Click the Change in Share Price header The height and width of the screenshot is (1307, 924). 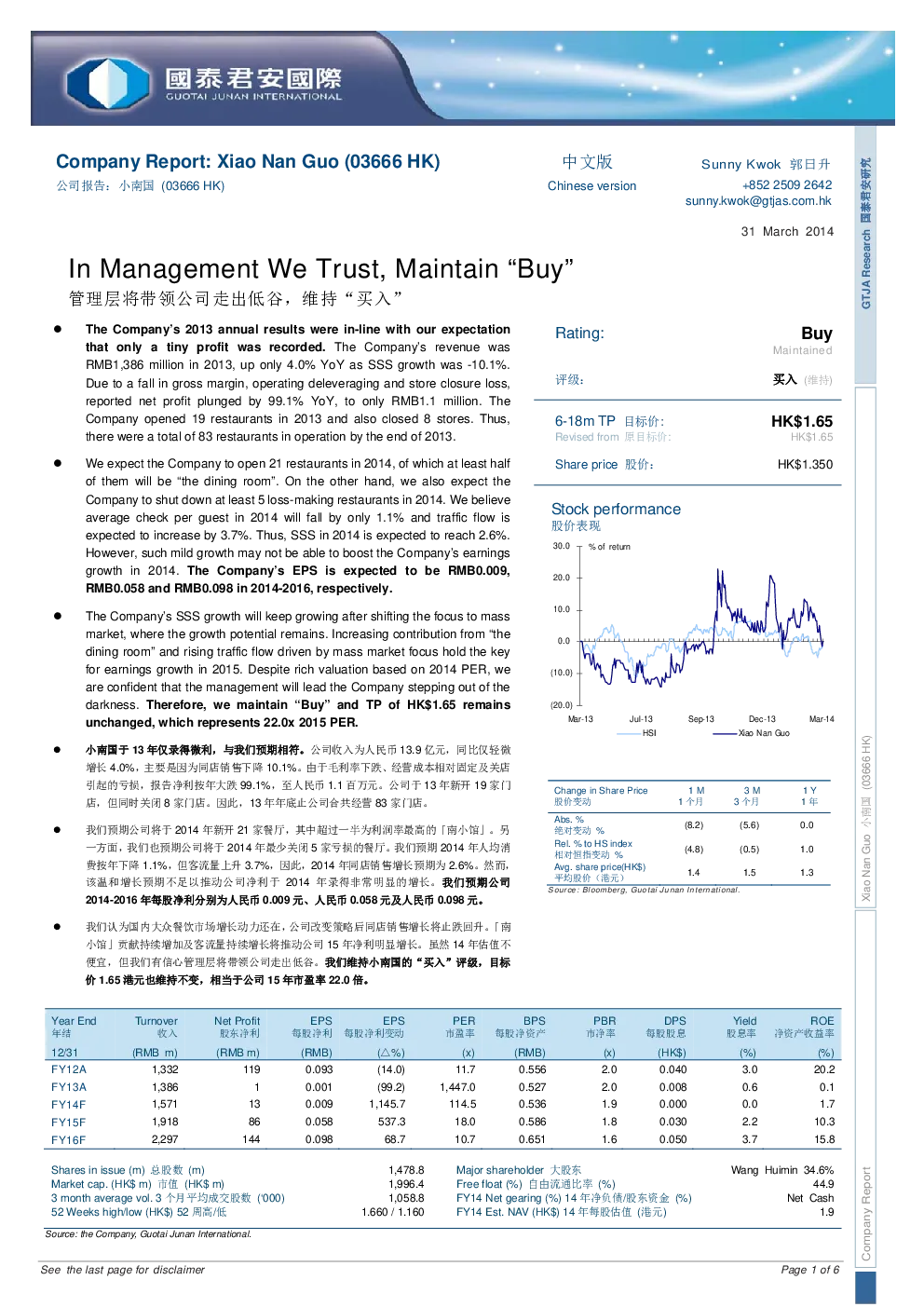(601, 790)
